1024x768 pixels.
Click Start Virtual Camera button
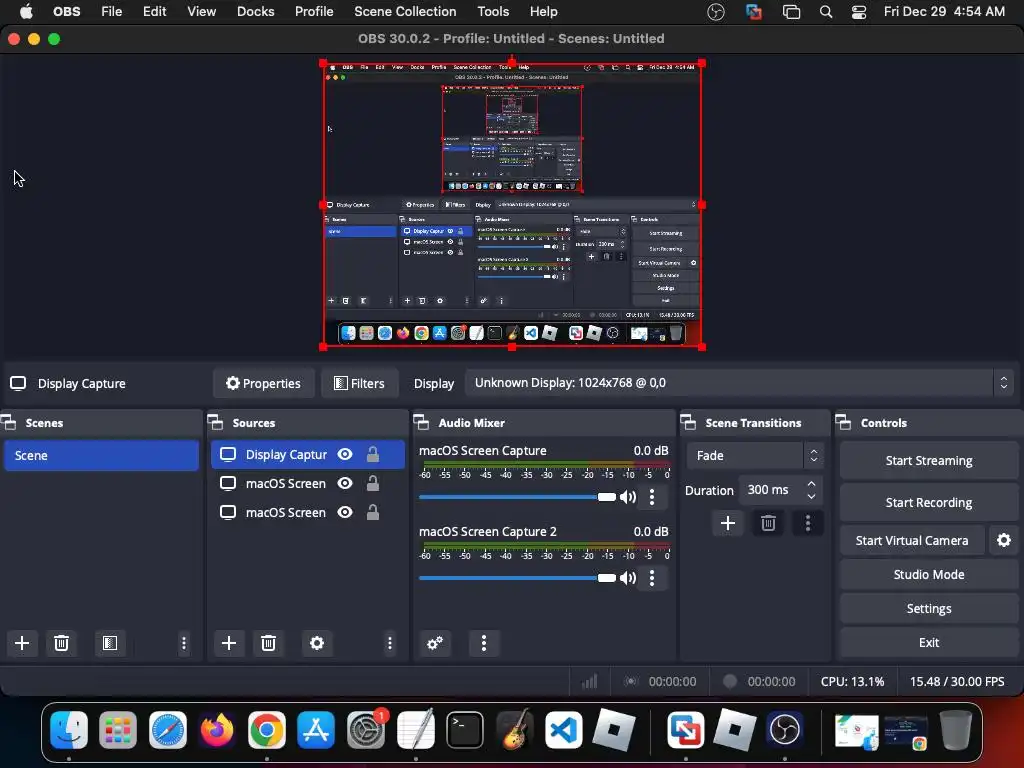912,540
